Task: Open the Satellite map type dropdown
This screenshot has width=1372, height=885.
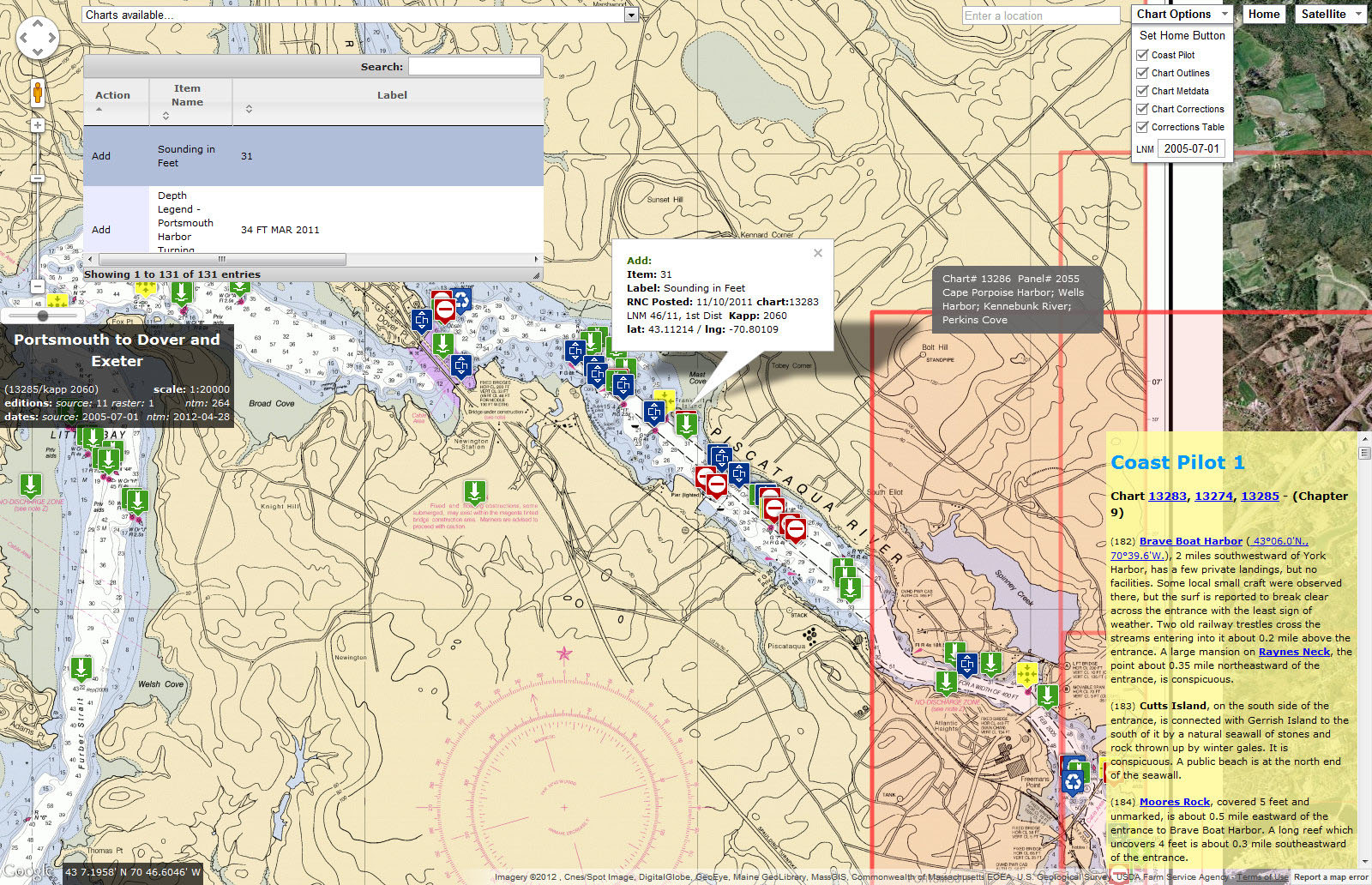Action: point(1330,14)
